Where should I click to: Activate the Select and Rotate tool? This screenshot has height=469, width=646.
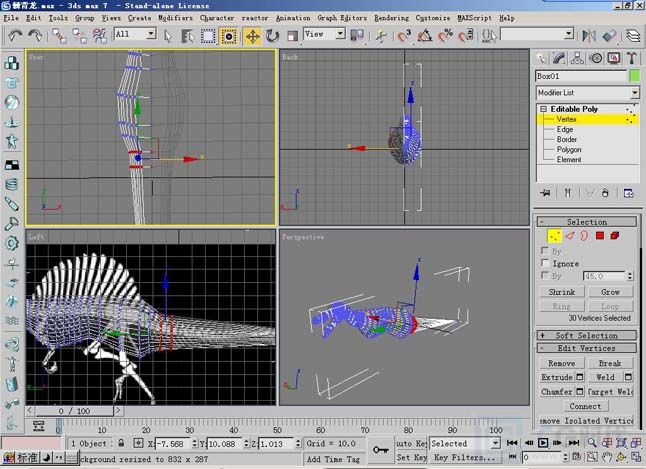[272, 36]
